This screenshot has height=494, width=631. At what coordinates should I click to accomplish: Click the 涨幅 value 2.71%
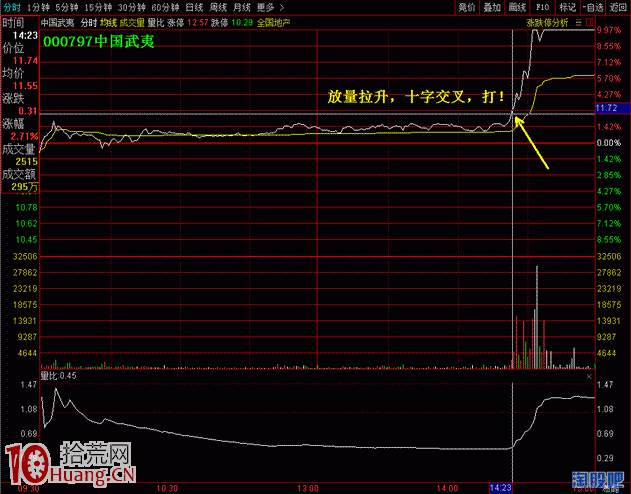coord(24,136)
